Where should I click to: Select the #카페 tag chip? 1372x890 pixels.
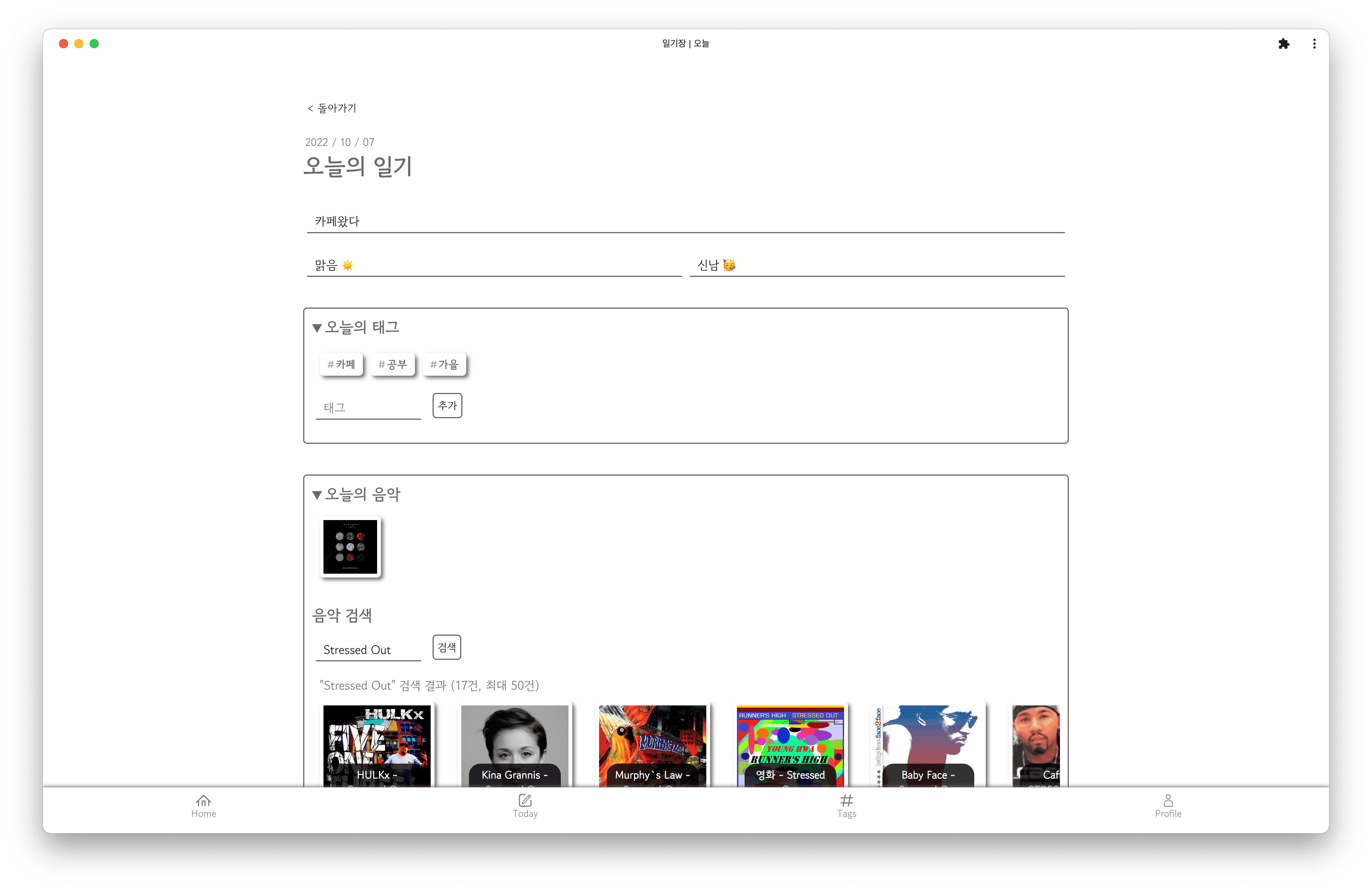[x=341, y=364]
